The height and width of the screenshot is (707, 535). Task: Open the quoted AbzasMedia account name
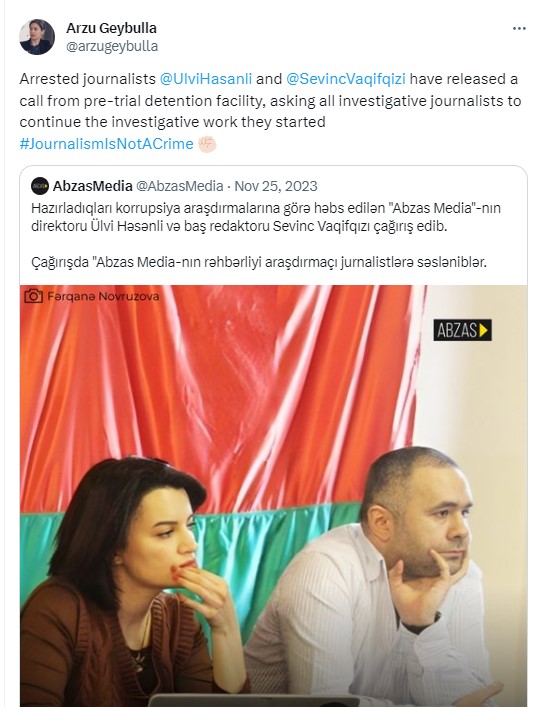tap(92, 186)
